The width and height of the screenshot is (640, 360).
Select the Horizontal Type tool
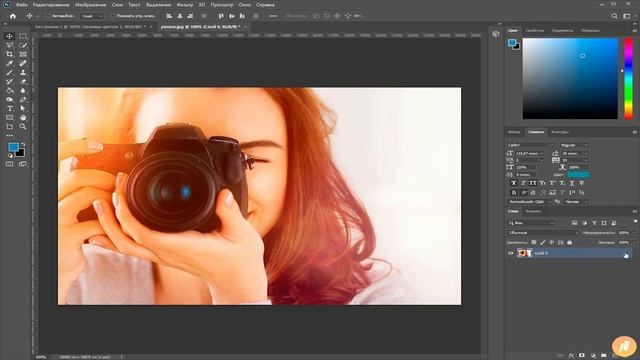pos(9,109)
